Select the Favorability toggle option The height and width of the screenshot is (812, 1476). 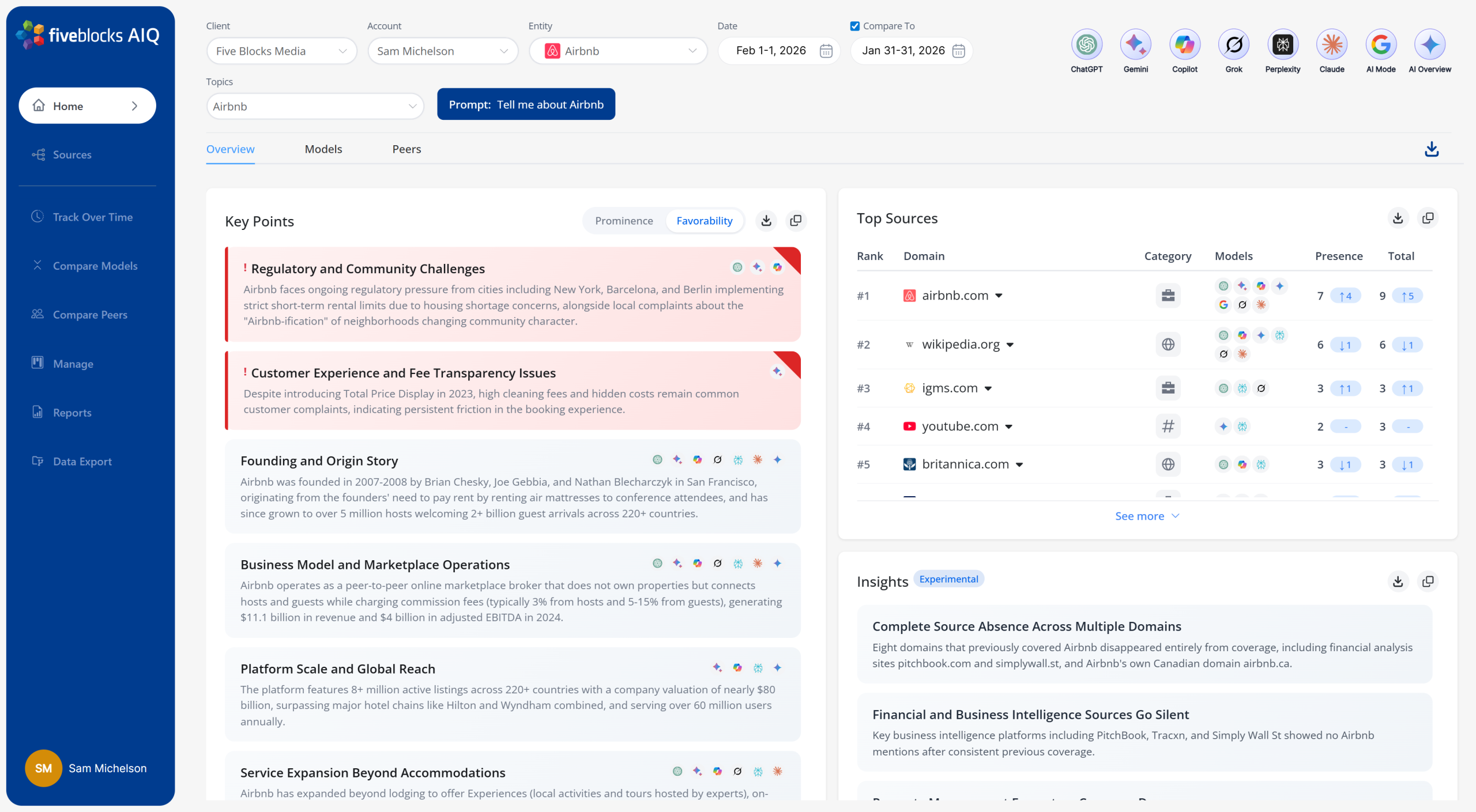coord(704,221)
